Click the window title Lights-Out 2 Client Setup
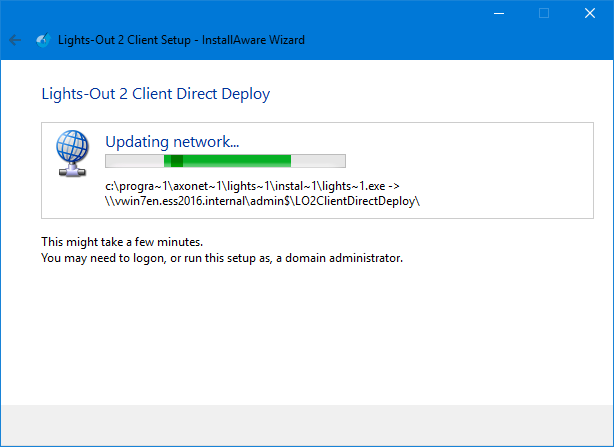Image resolution: width=614 pixels, height=447 pixels. (x=181, y=40)
